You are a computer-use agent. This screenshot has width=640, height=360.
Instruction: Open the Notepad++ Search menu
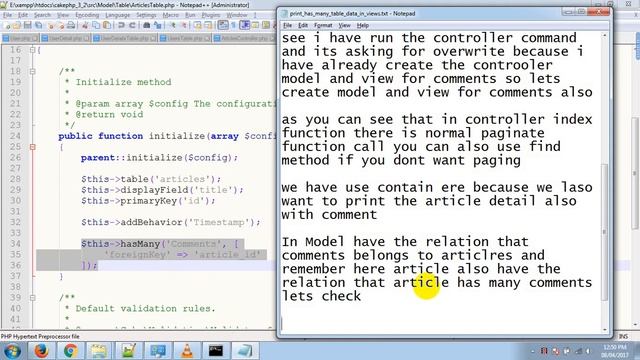click(42, 15)
